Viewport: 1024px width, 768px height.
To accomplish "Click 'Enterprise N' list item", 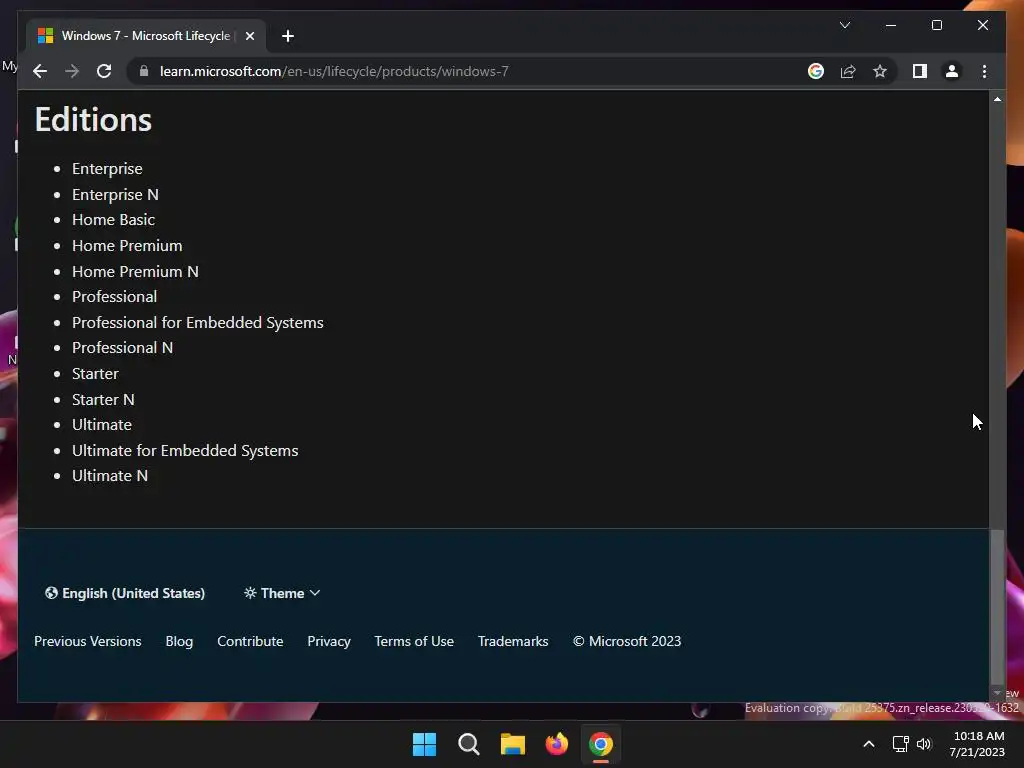I will coord(115,195).
